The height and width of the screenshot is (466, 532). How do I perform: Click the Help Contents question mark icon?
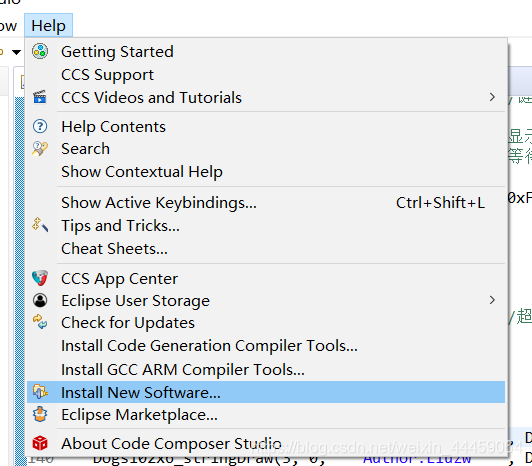pyautogui.click(x=40, y=126)
